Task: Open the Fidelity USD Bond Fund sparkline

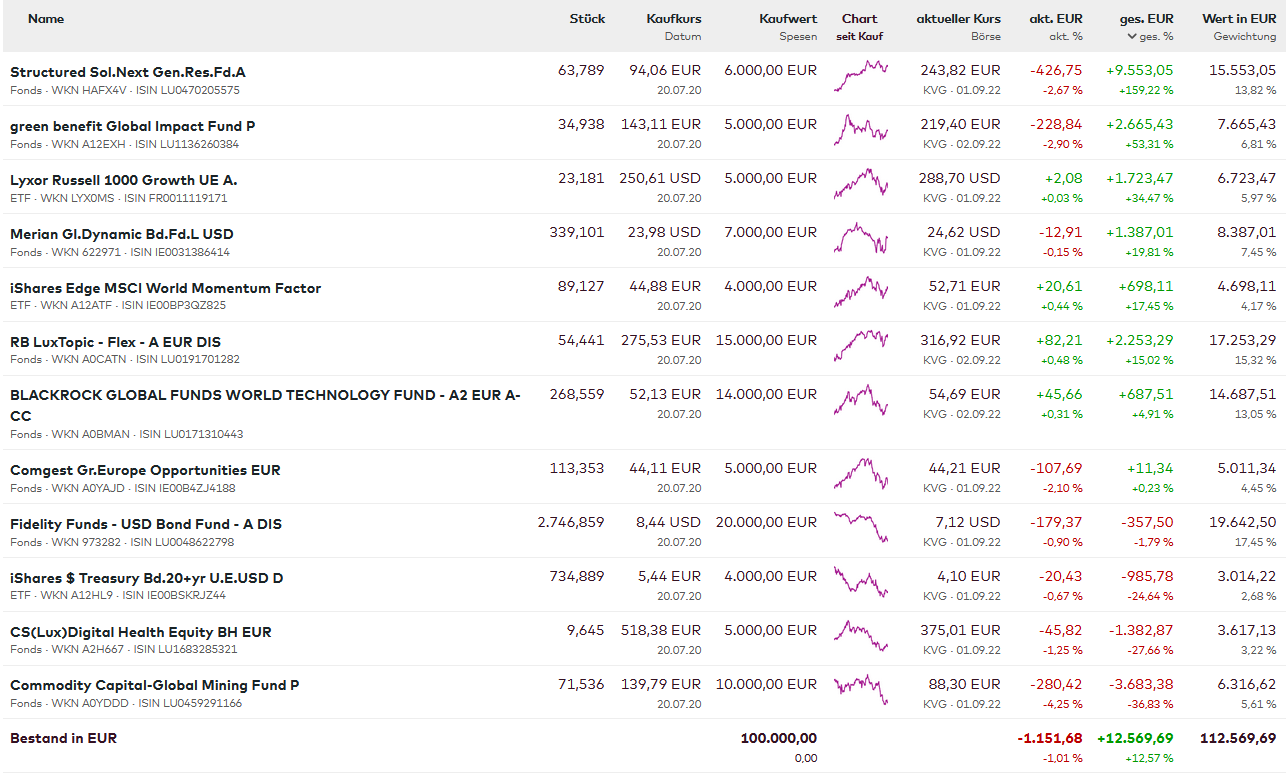Action: click(x=860, y=528)
